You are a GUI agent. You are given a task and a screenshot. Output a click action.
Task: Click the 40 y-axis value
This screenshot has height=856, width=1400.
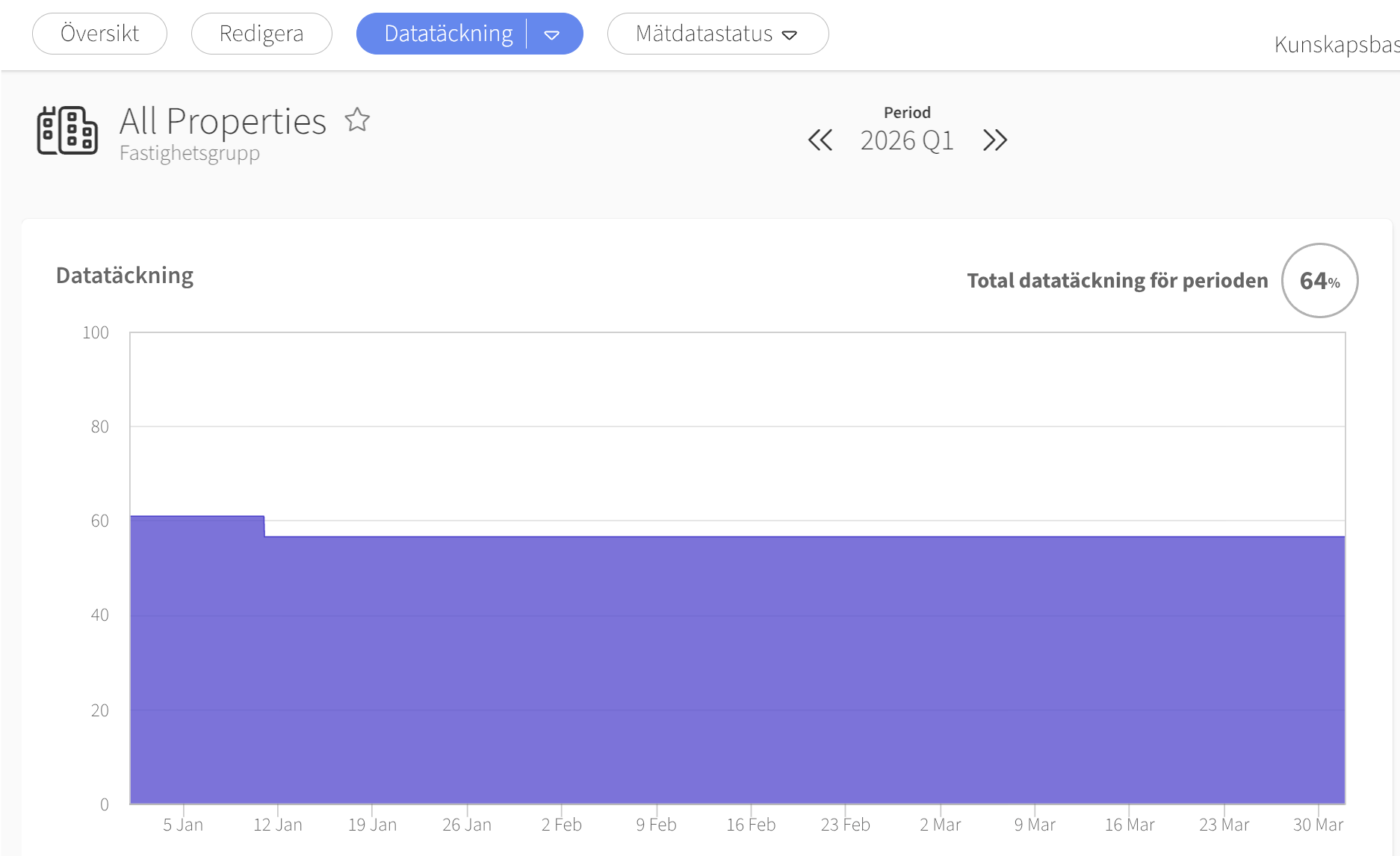[x=99, y=615]
